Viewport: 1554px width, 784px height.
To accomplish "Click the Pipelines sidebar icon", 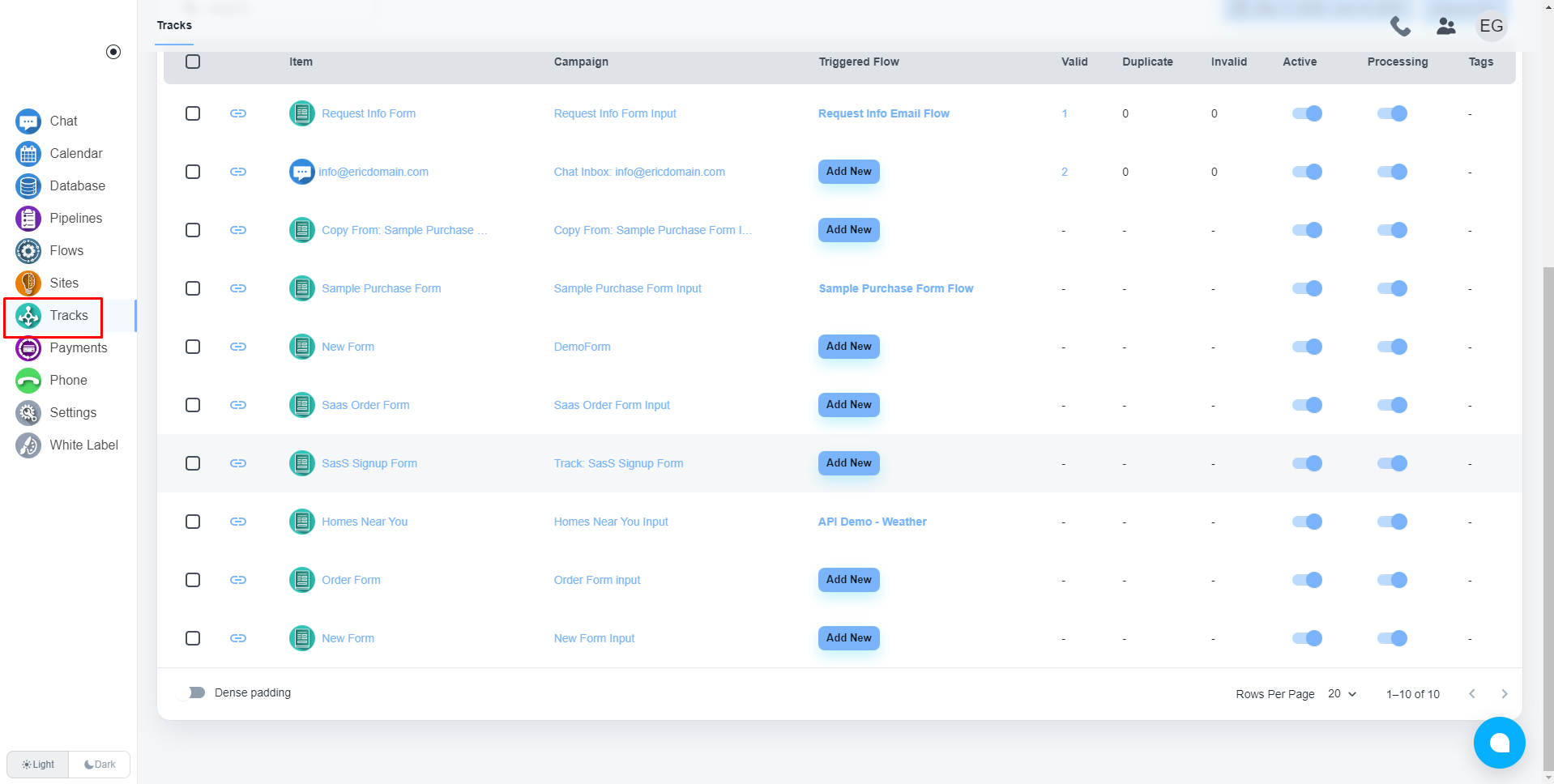I will pyautogui.click(x=28, y=219).
